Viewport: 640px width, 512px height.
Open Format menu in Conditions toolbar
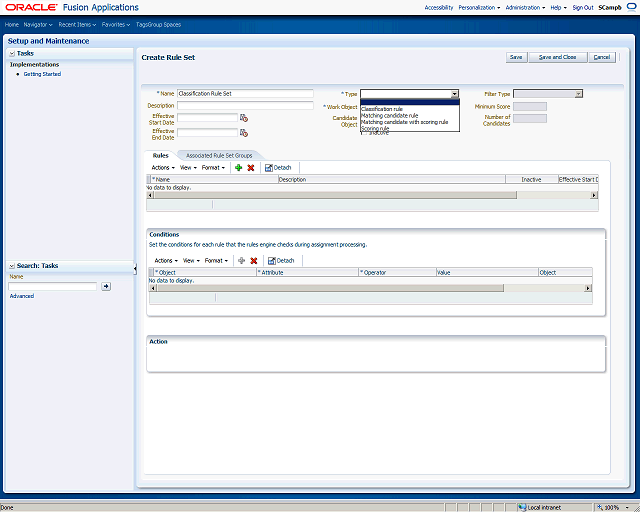(216, 260)
